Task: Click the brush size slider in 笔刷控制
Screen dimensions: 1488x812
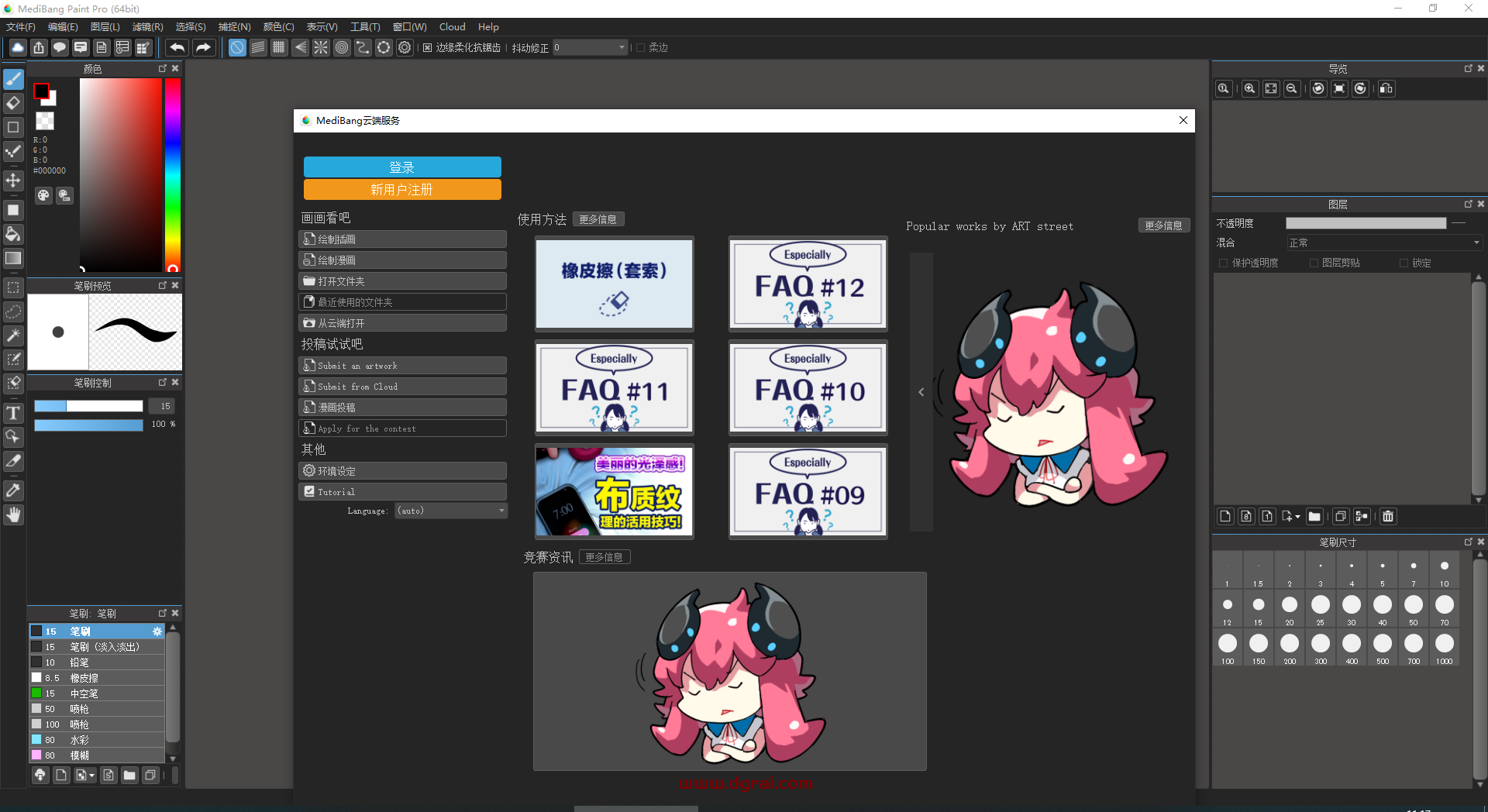Action: tap(88, 406)
